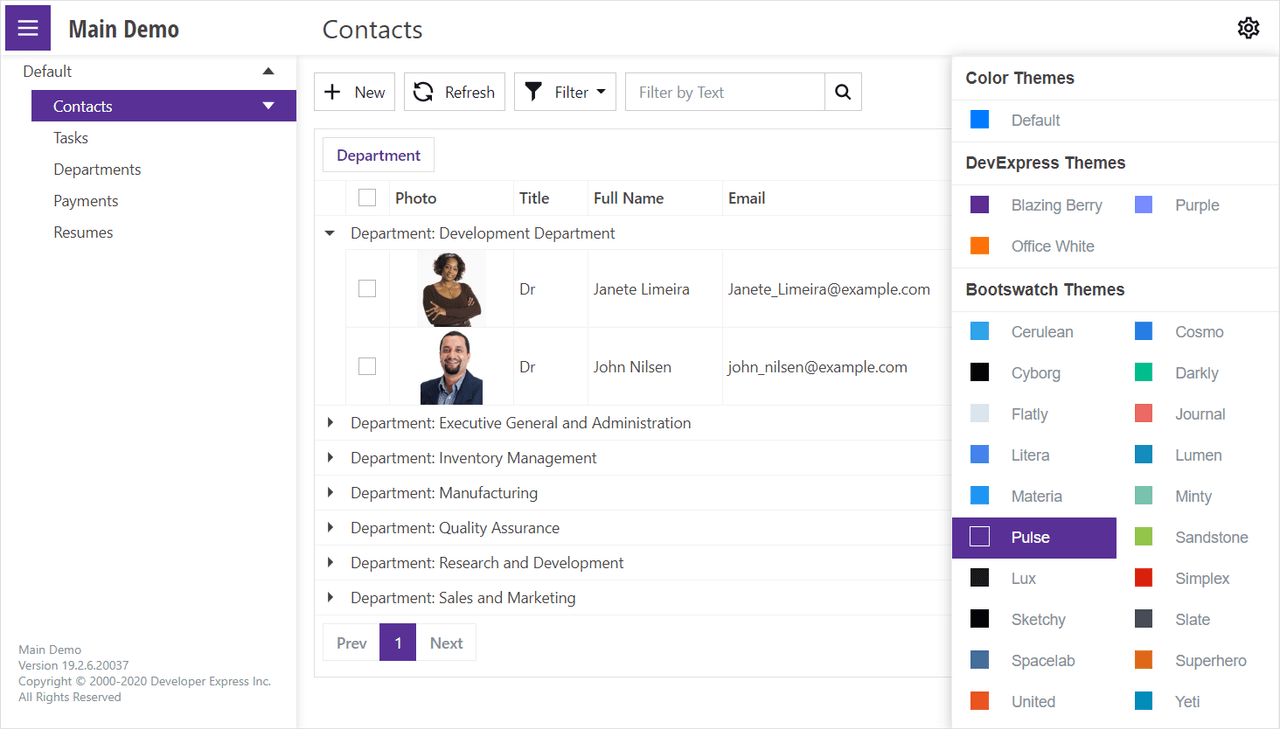Open Janete Limeira's photo
The width and height of the screenshot is (1280, 729).
click(451, 289)
